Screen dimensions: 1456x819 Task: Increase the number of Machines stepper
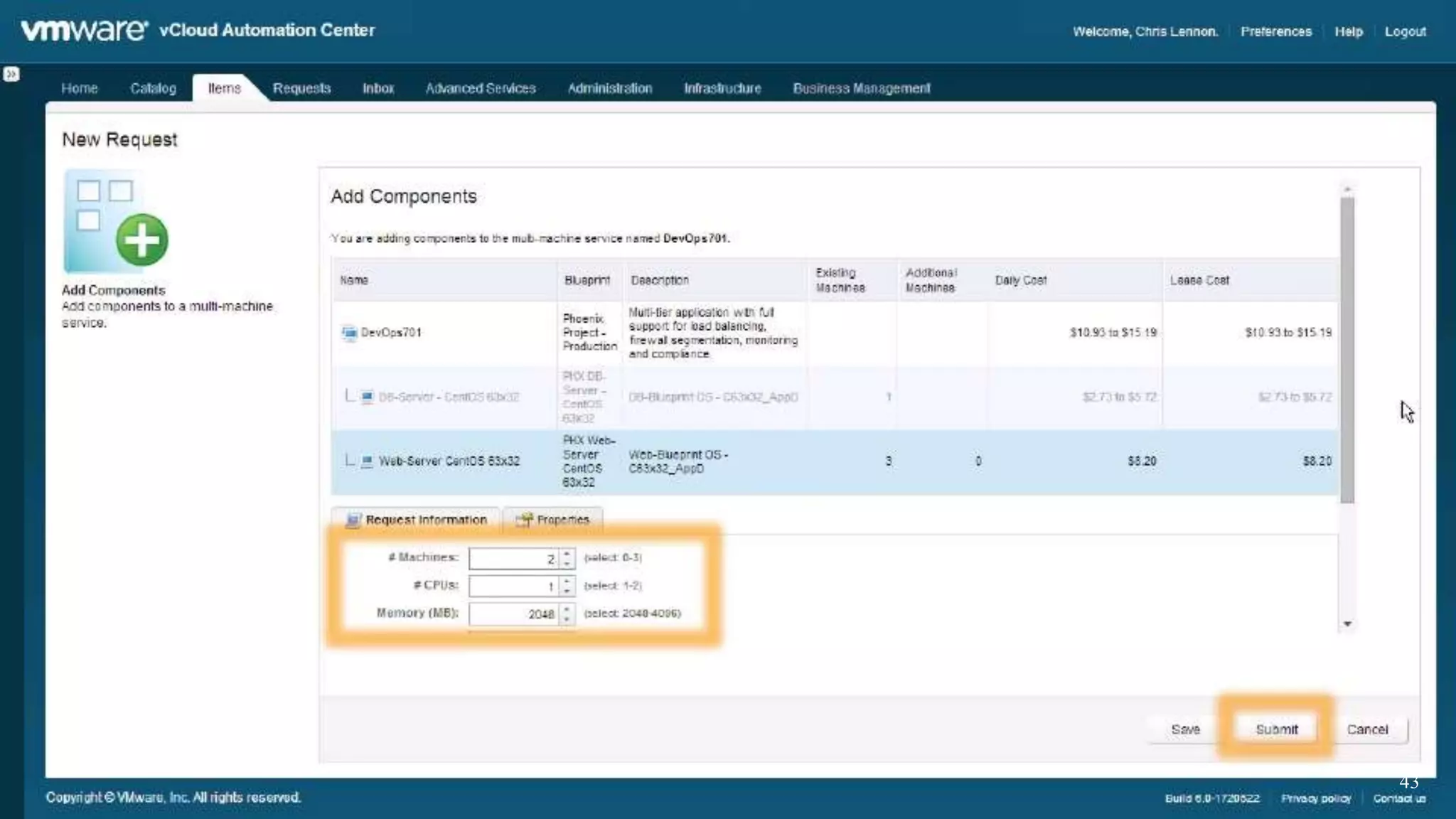(567, 553)
